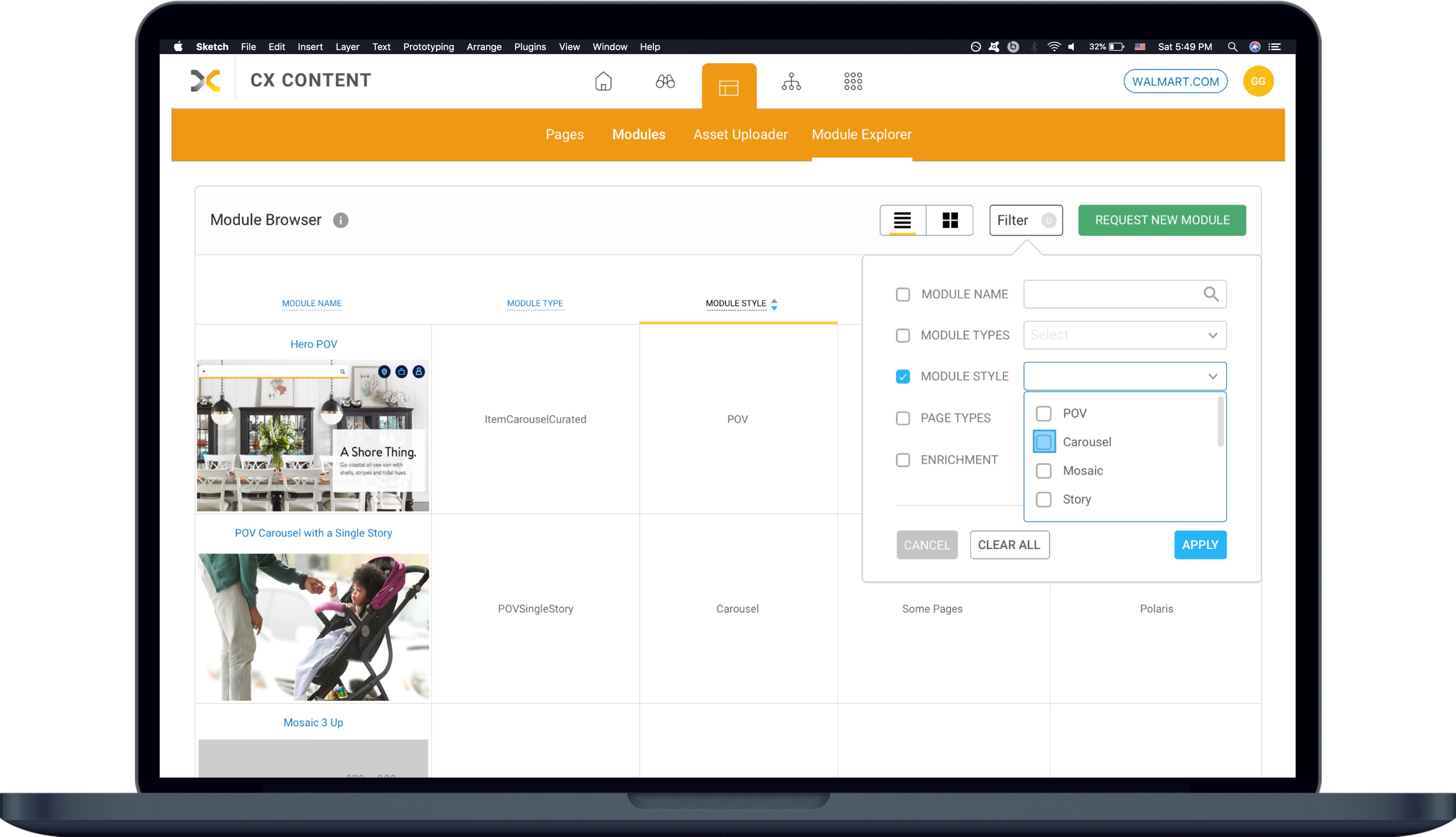
Task: Click the nine-dot apps grid icon
Action: 853,81
